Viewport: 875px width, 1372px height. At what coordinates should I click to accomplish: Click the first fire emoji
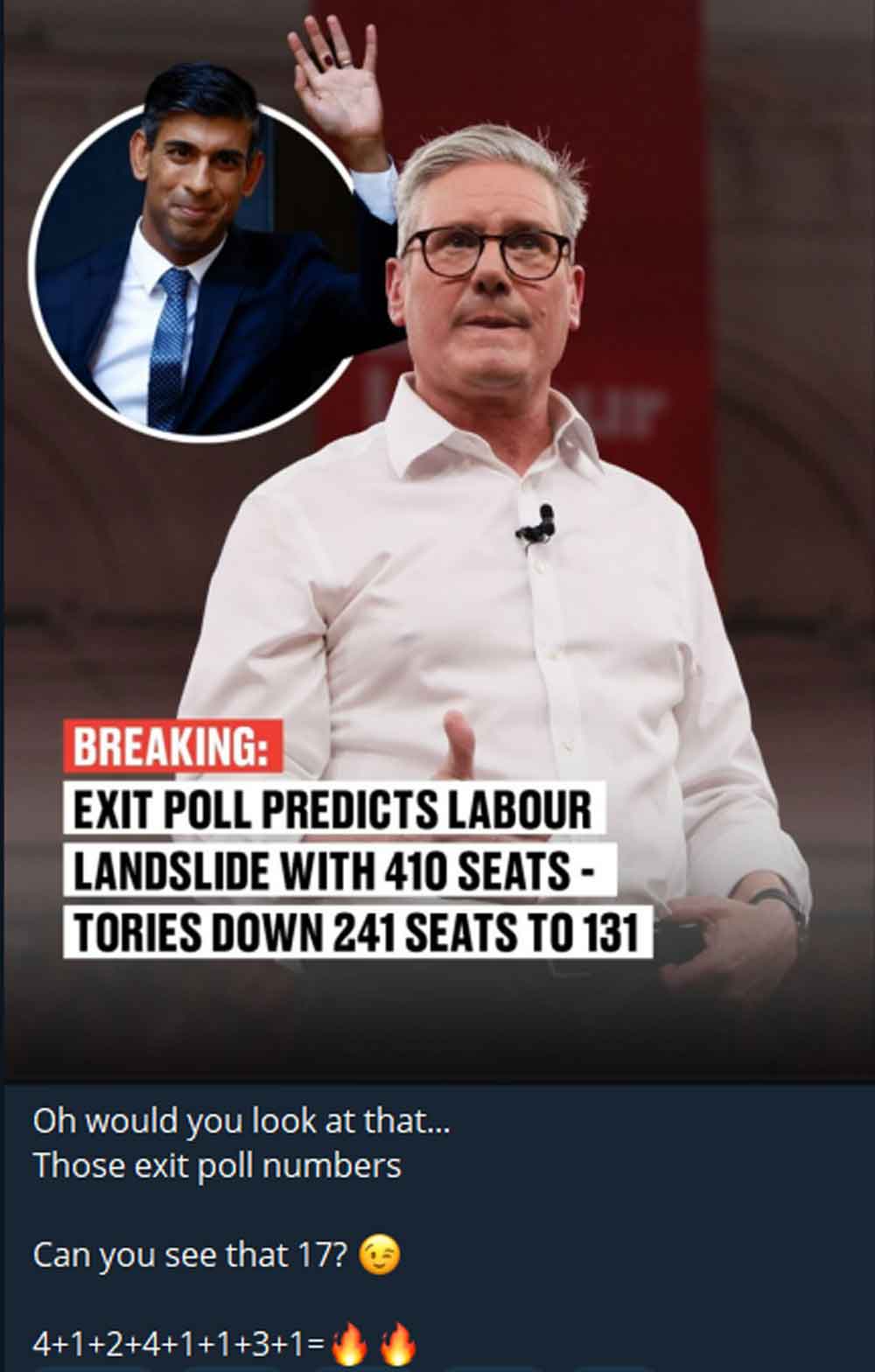pyautogui.click(x=348, y=1344)
